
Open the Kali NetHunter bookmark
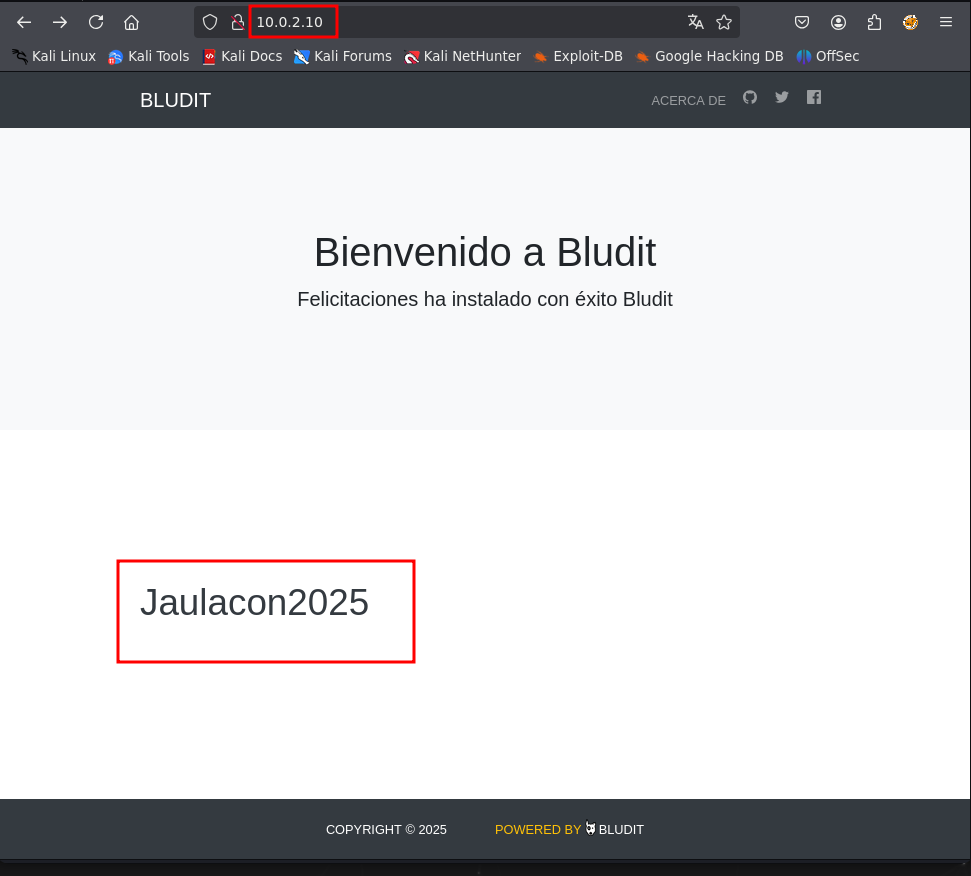click(463, 56)
